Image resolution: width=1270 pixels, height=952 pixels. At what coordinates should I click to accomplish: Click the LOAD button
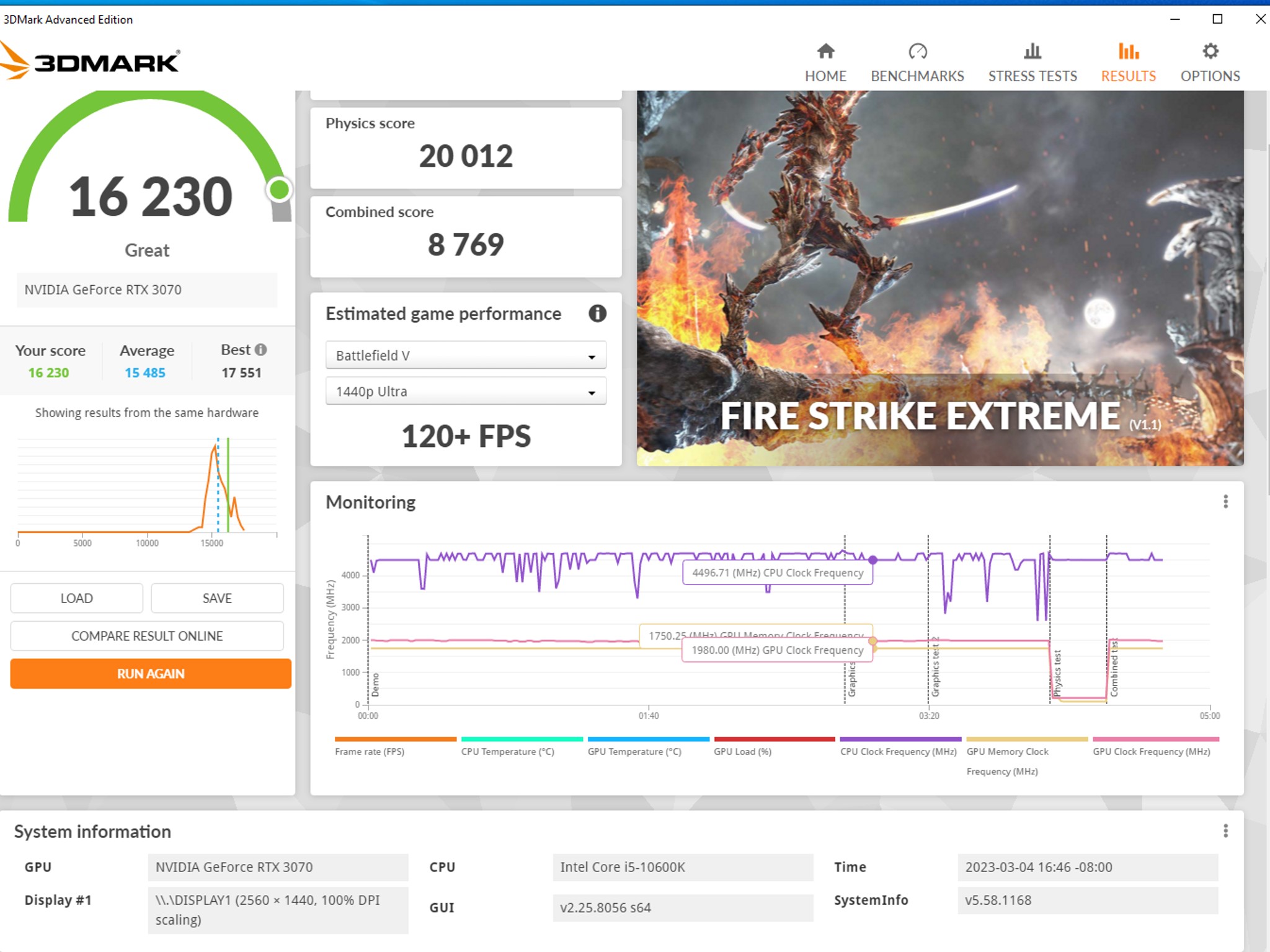77,598
